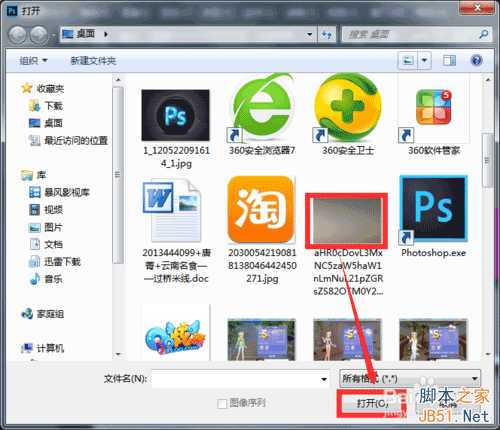Expand the address bar history dropdown
Screen dimensions: 500x430
point(309,34)
